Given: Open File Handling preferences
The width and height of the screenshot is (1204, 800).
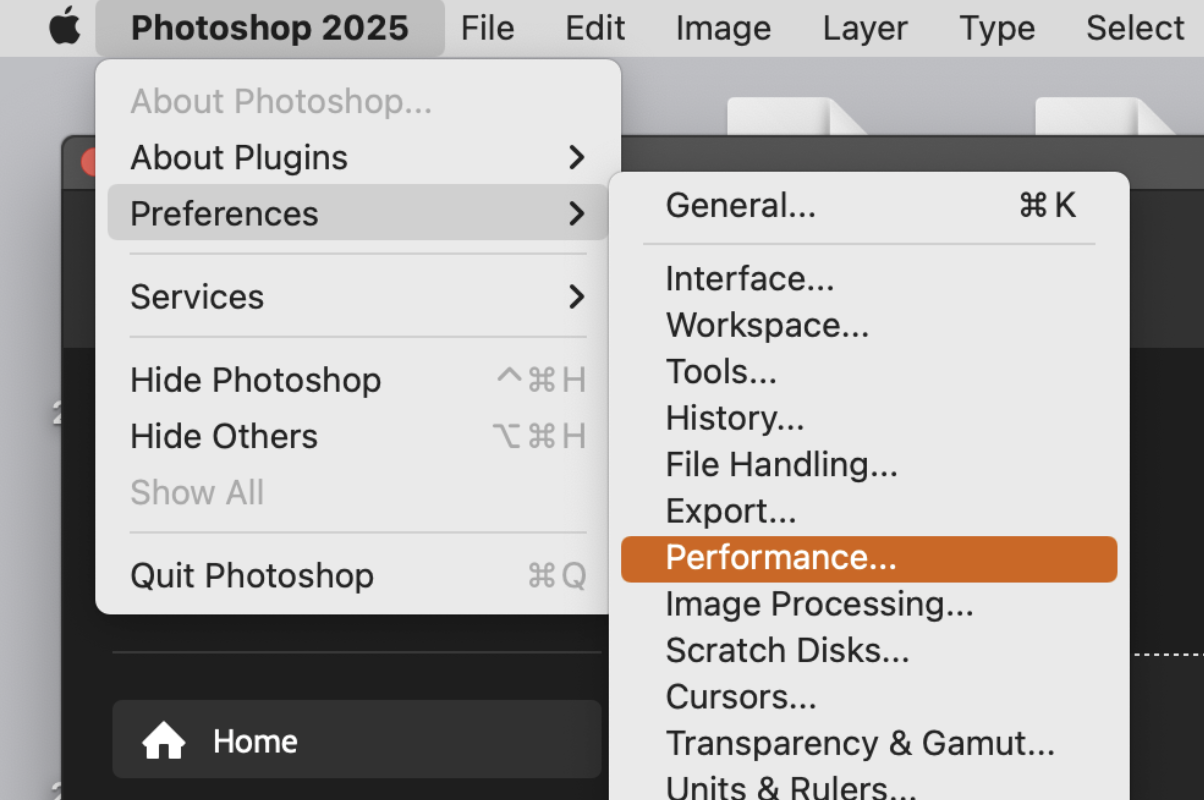Looking at the screenshot, I should [x=782, y=464].
